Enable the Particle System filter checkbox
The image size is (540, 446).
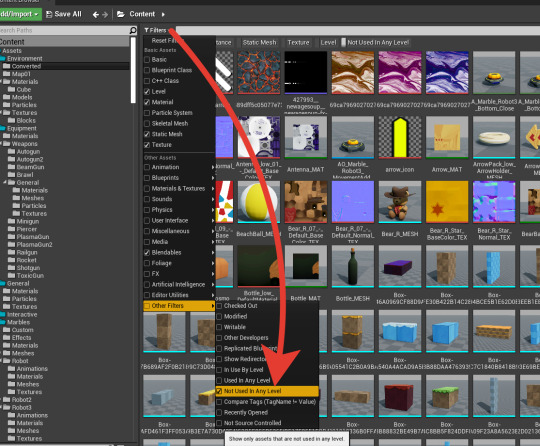pyautogui.click(x=147, y=113)
